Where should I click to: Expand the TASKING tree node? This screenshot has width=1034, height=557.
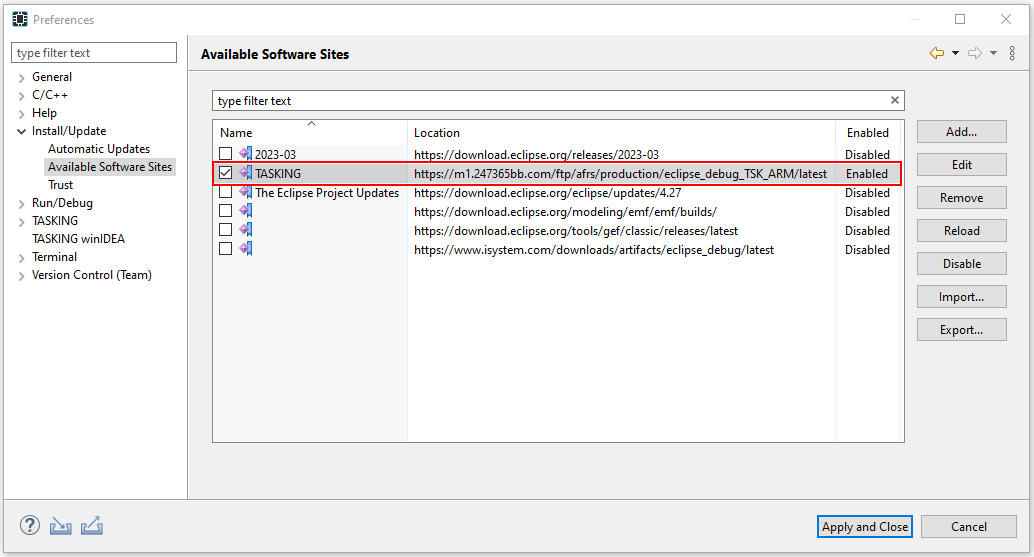[22, 222]
